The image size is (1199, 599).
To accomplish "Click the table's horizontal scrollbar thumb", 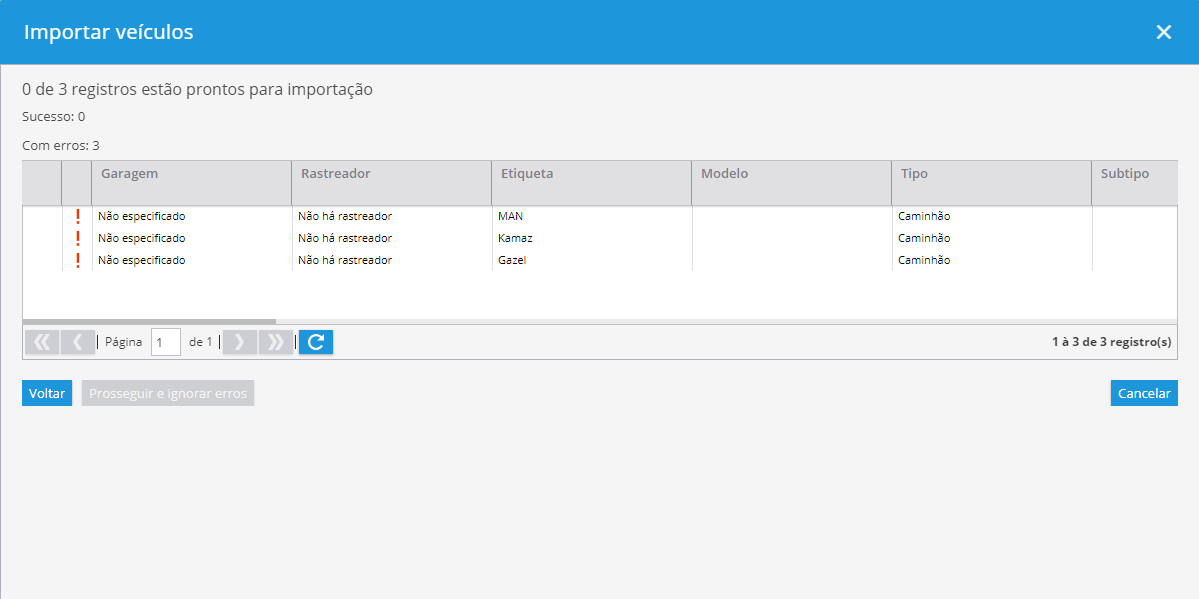I will point(149,321).
